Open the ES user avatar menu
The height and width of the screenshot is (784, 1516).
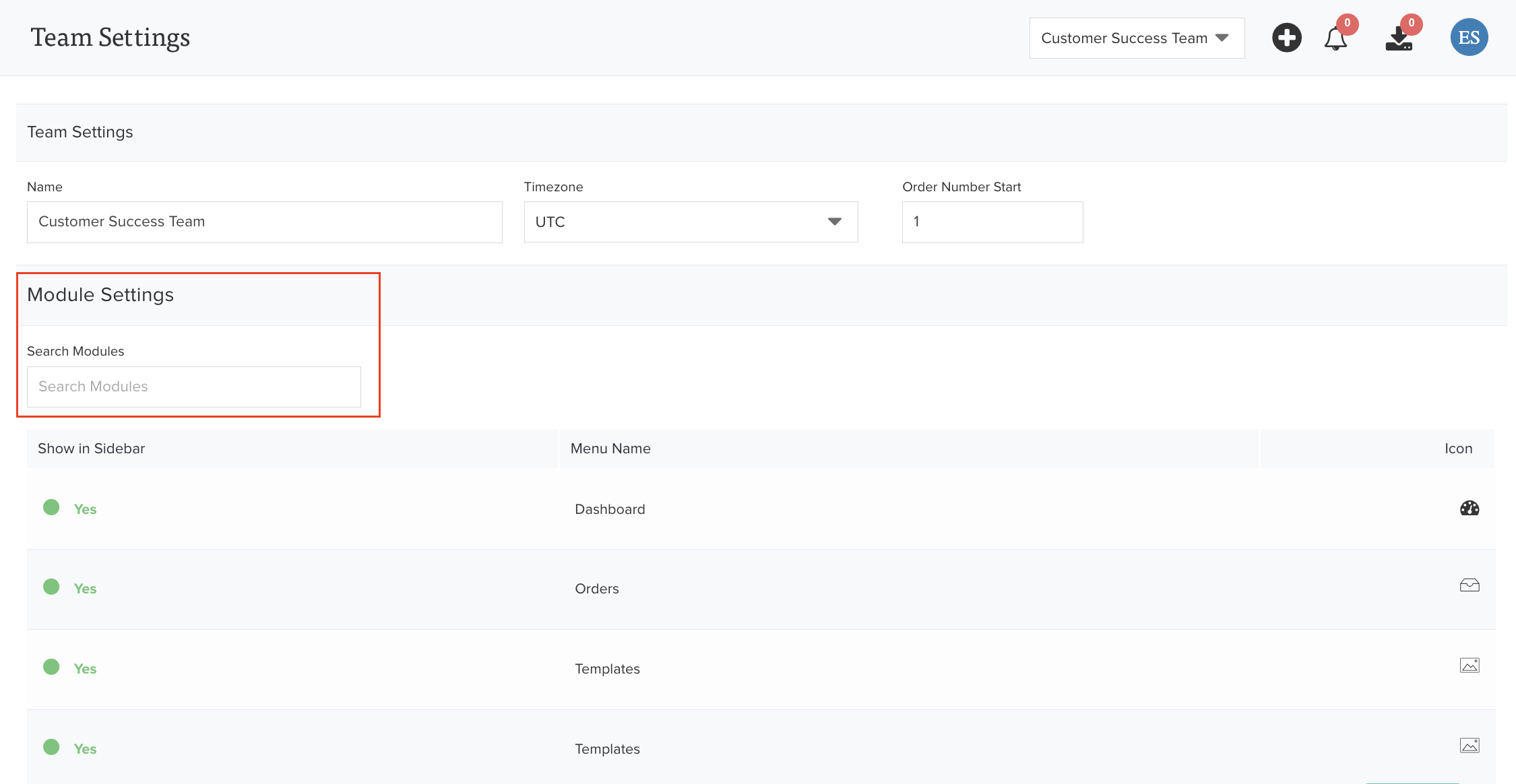(1469, 38)
